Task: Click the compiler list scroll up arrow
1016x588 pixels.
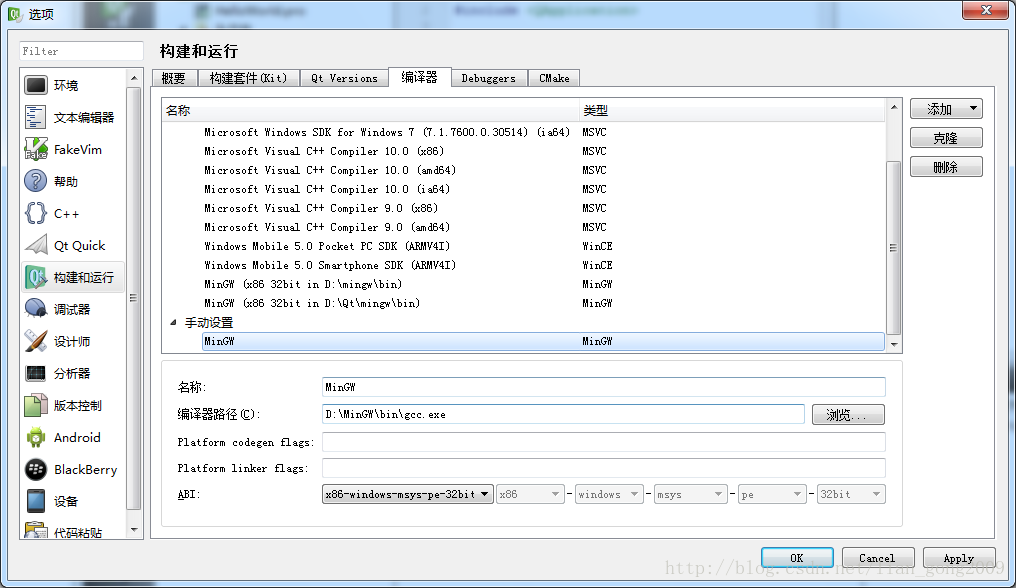Action: (894, 106)
